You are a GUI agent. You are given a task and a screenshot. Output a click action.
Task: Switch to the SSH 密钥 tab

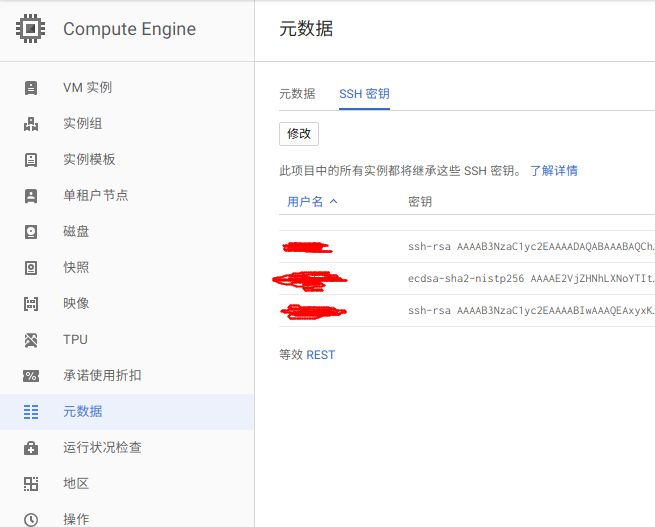tap(364, 94)
